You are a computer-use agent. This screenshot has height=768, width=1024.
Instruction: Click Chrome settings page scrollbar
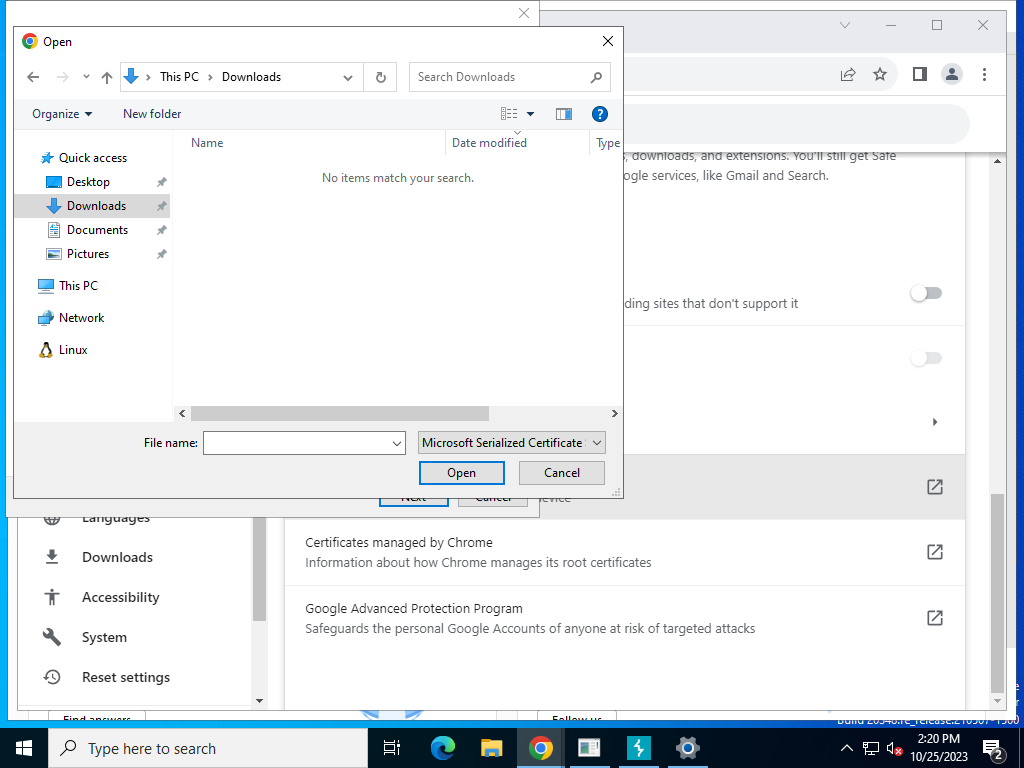click(x=997, y=592)
